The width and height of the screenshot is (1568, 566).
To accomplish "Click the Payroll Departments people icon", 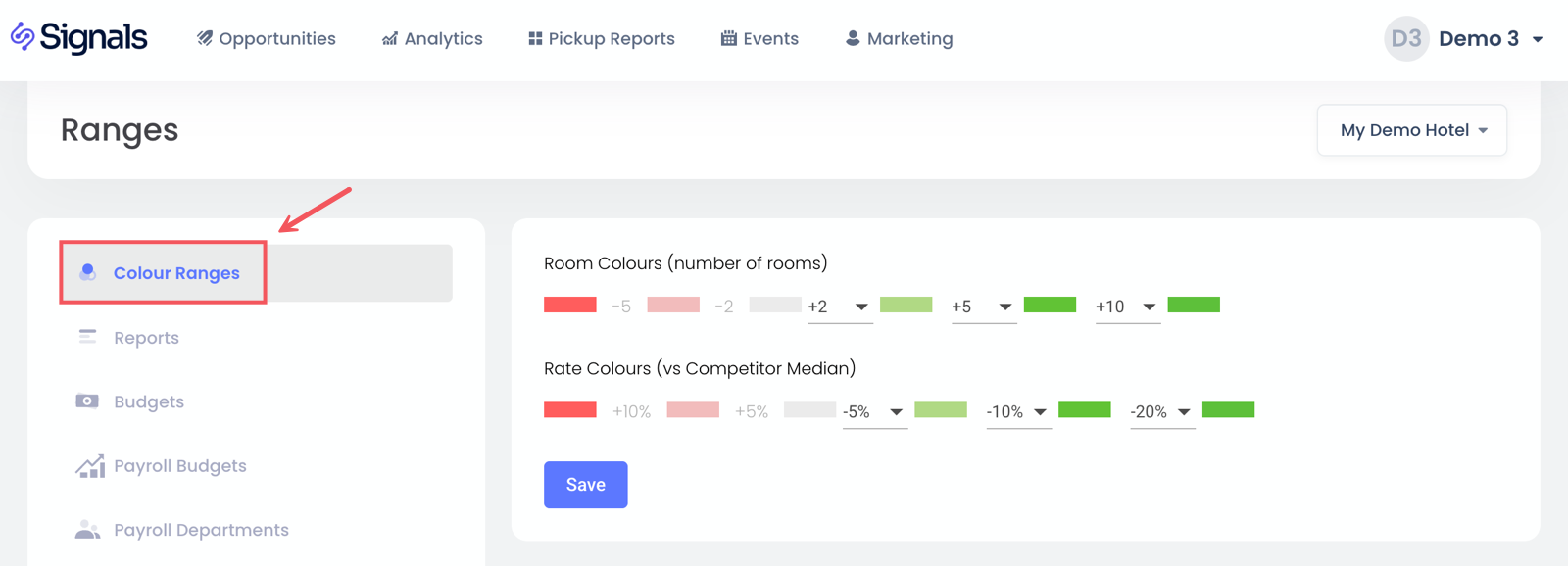I will (87, 530).
